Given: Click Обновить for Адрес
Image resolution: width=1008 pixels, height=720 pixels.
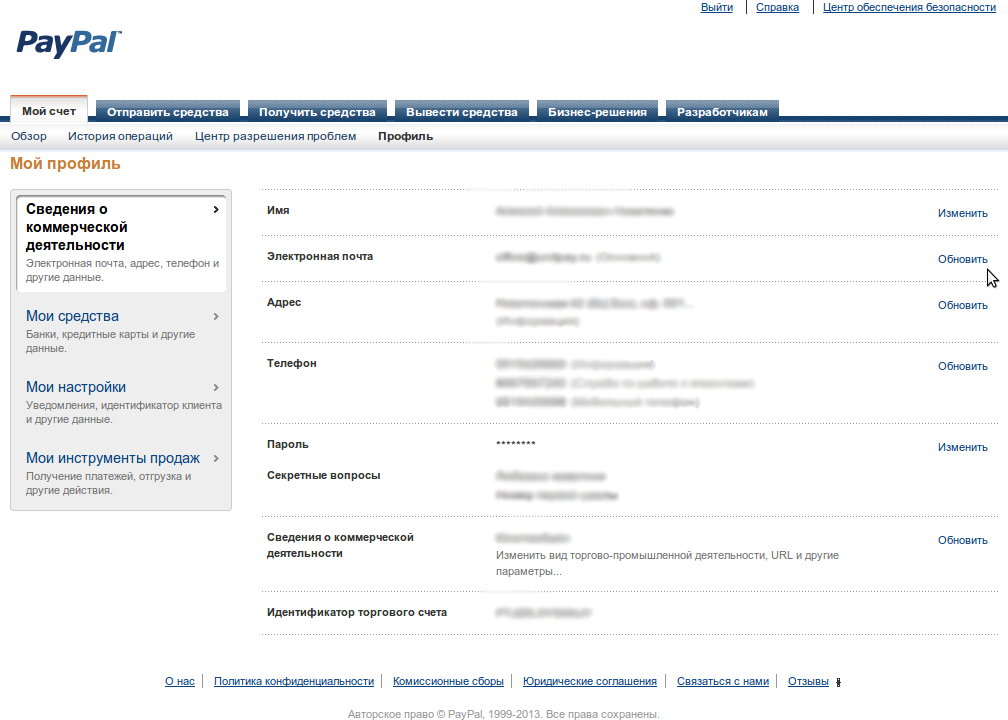Looking at the screenshot, I should pyautogui.click(x=962, y=305).
